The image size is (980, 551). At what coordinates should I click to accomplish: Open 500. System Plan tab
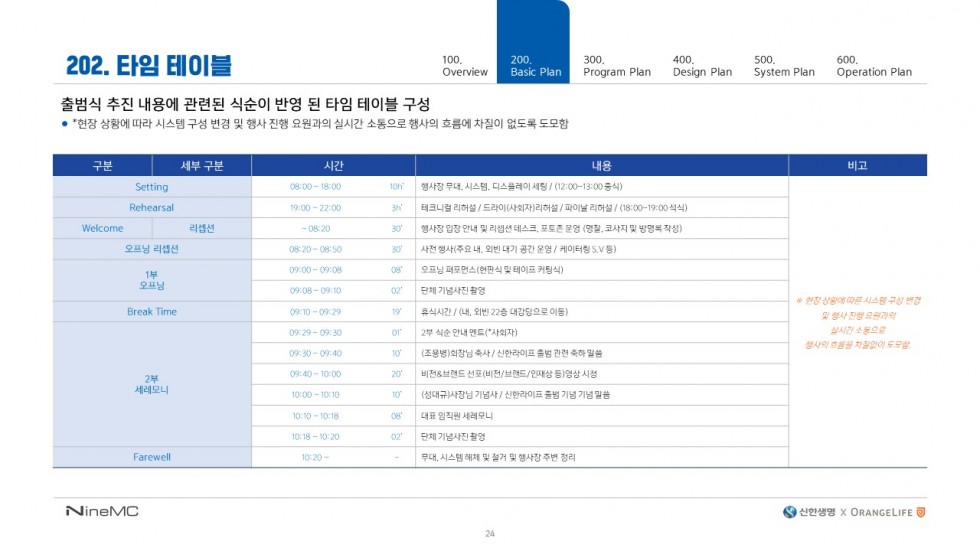[x=784, y=66]
